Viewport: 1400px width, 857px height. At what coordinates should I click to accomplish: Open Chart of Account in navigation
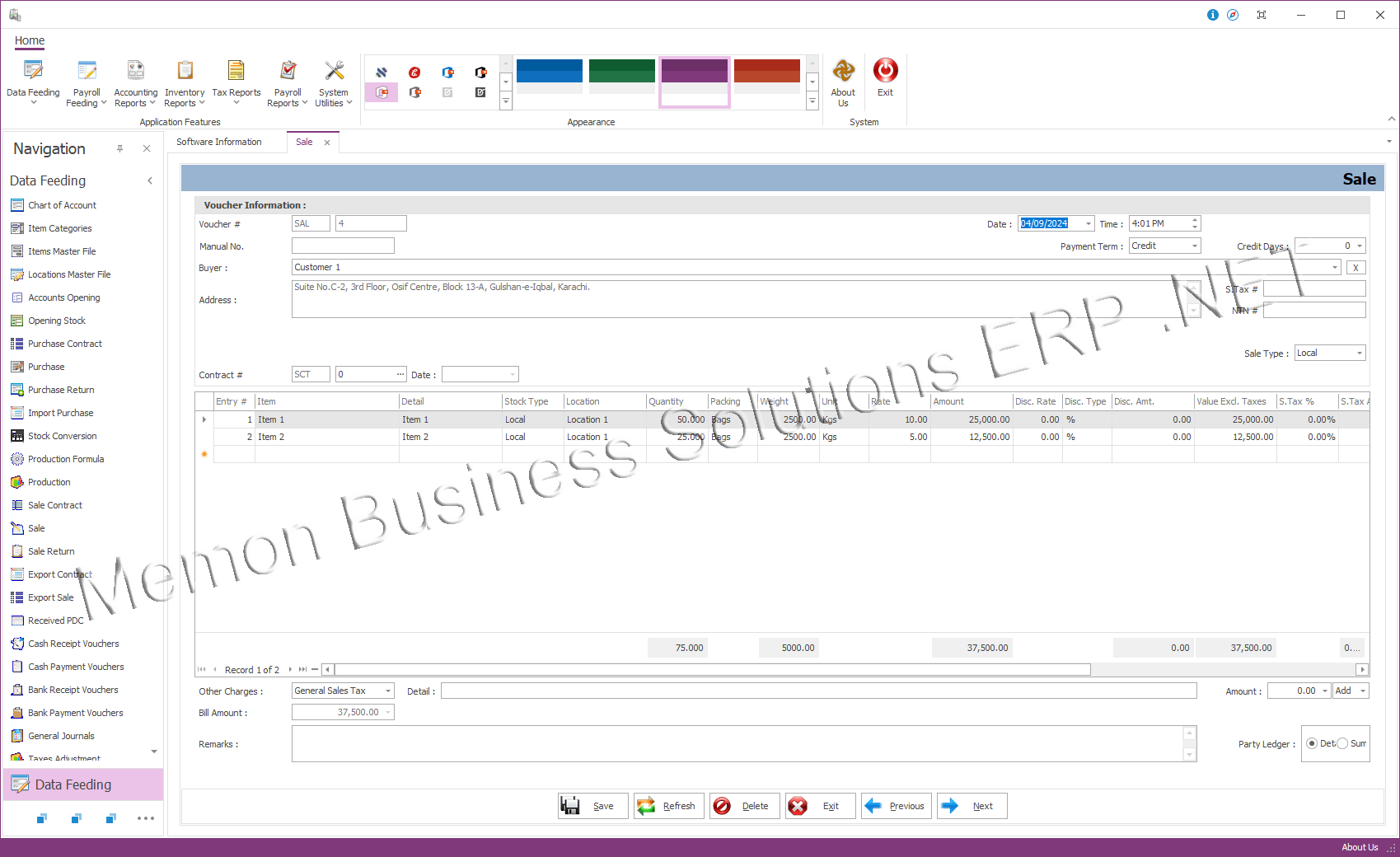62,205
